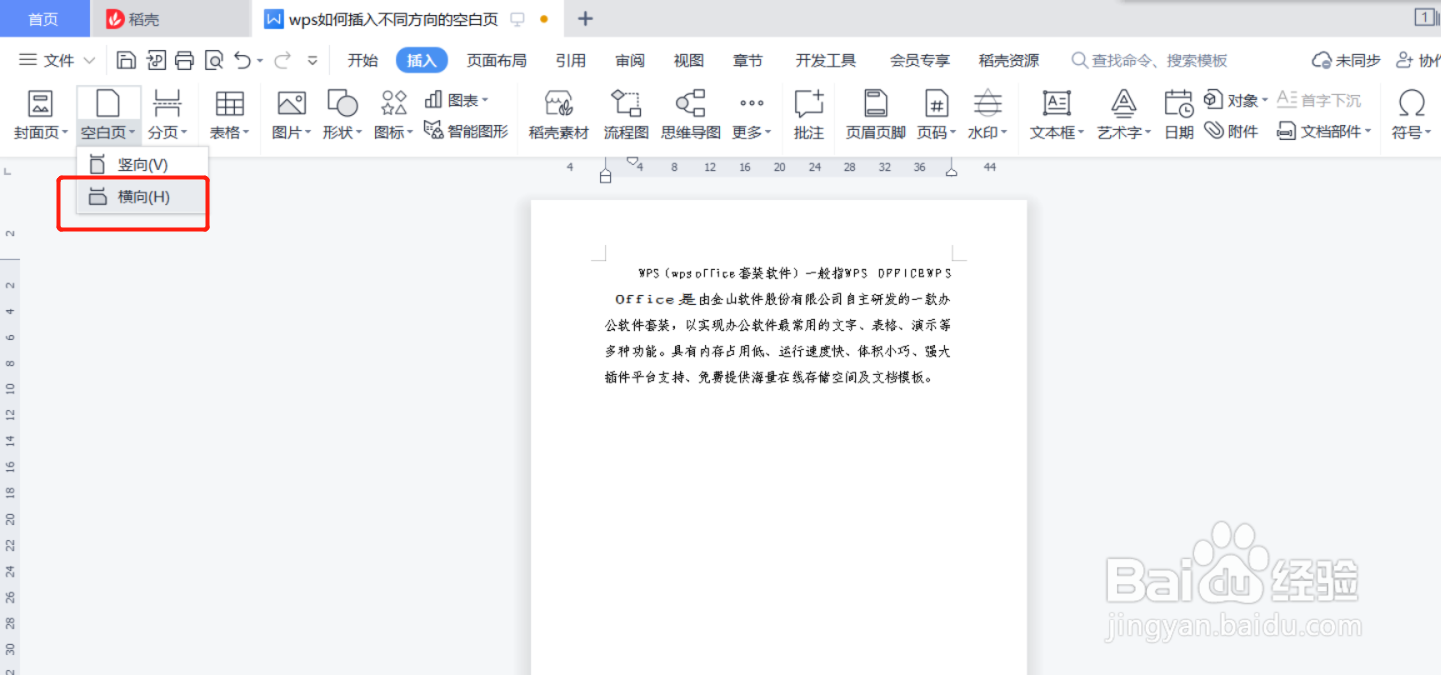Switch to the 开始 ribbon tab
The image size is (1441, 675).
363,61
